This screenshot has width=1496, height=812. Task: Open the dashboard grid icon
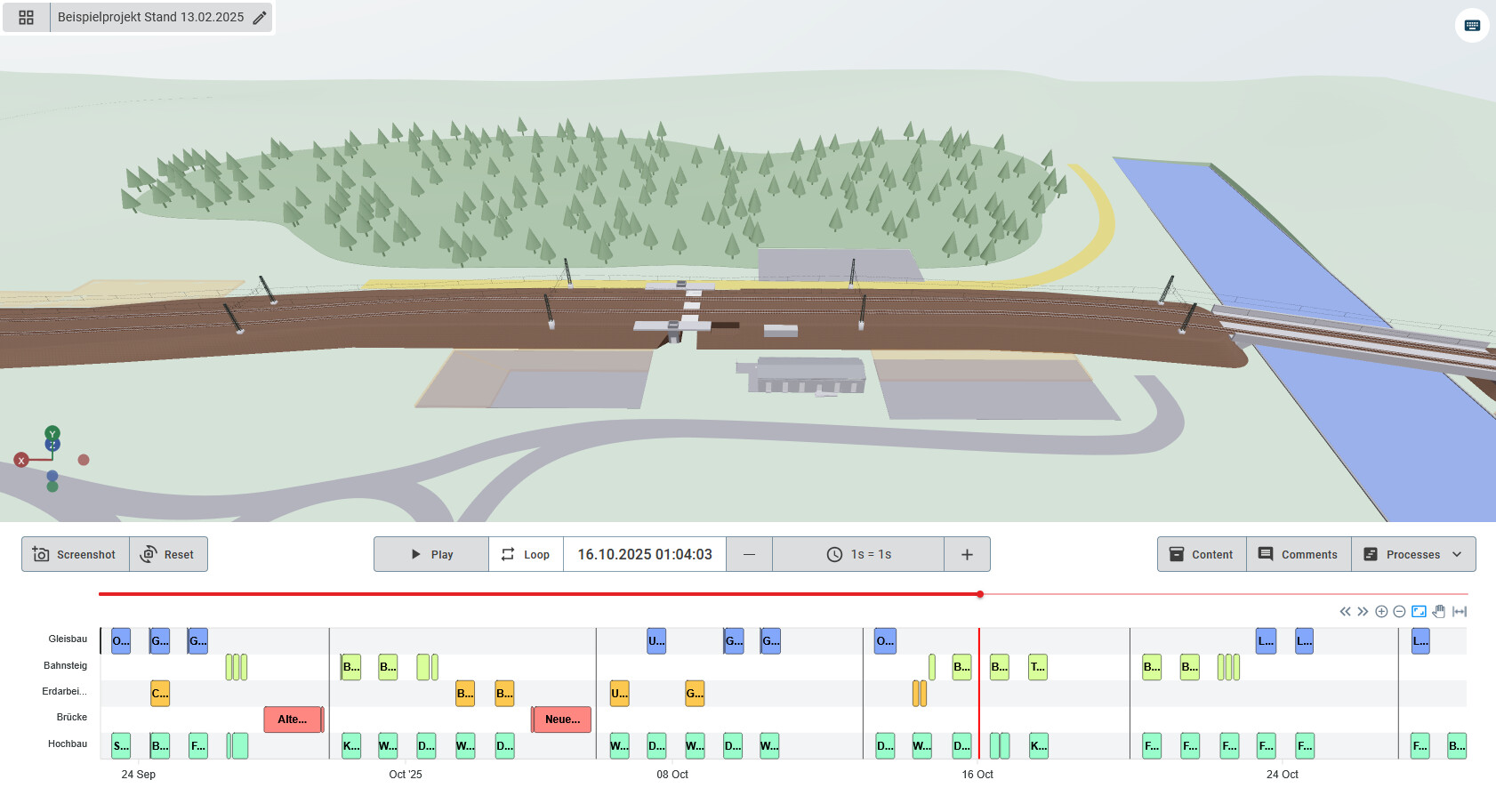tap(26, 18)
